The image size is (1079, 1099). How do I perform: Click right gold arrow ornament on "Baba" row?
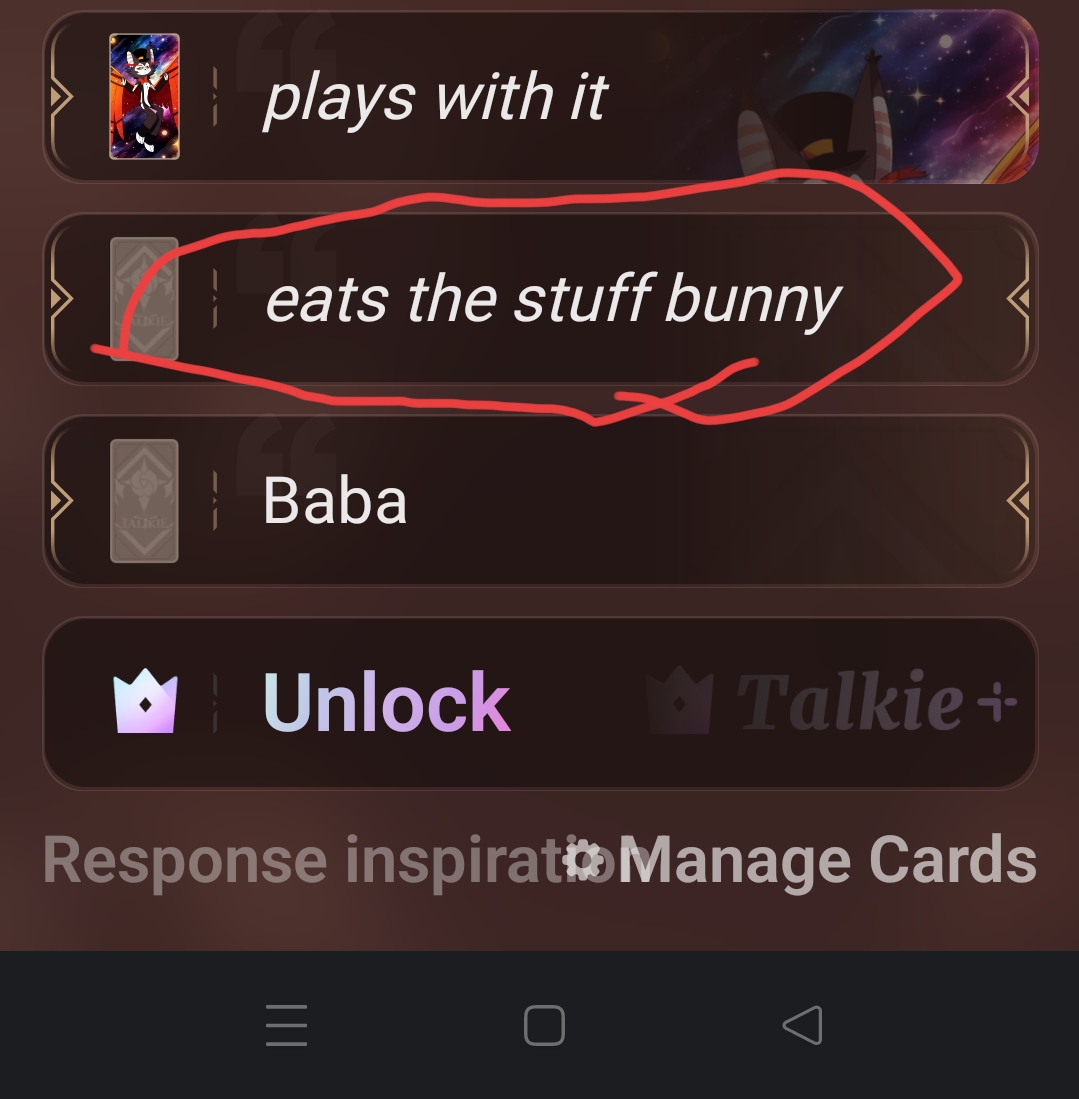pyautogui.click(x=1019, y=500)
